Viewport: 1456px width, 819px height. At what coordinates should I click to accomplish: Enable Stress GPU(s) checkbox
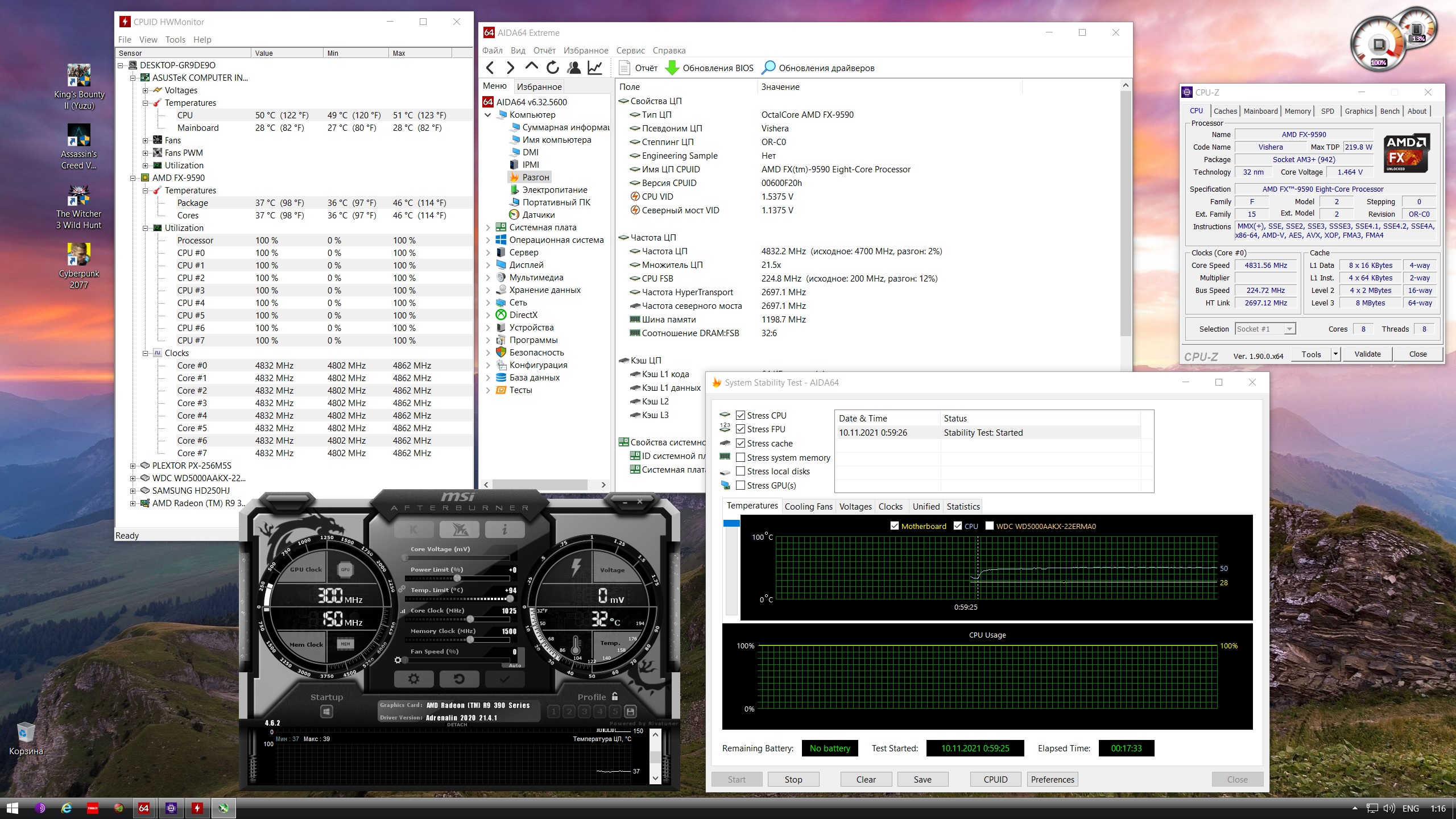[x=741, y=485]
